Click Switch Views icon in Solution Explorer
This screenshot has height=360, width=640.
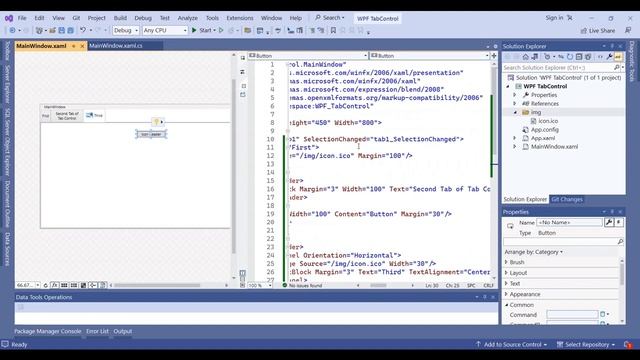535,57
